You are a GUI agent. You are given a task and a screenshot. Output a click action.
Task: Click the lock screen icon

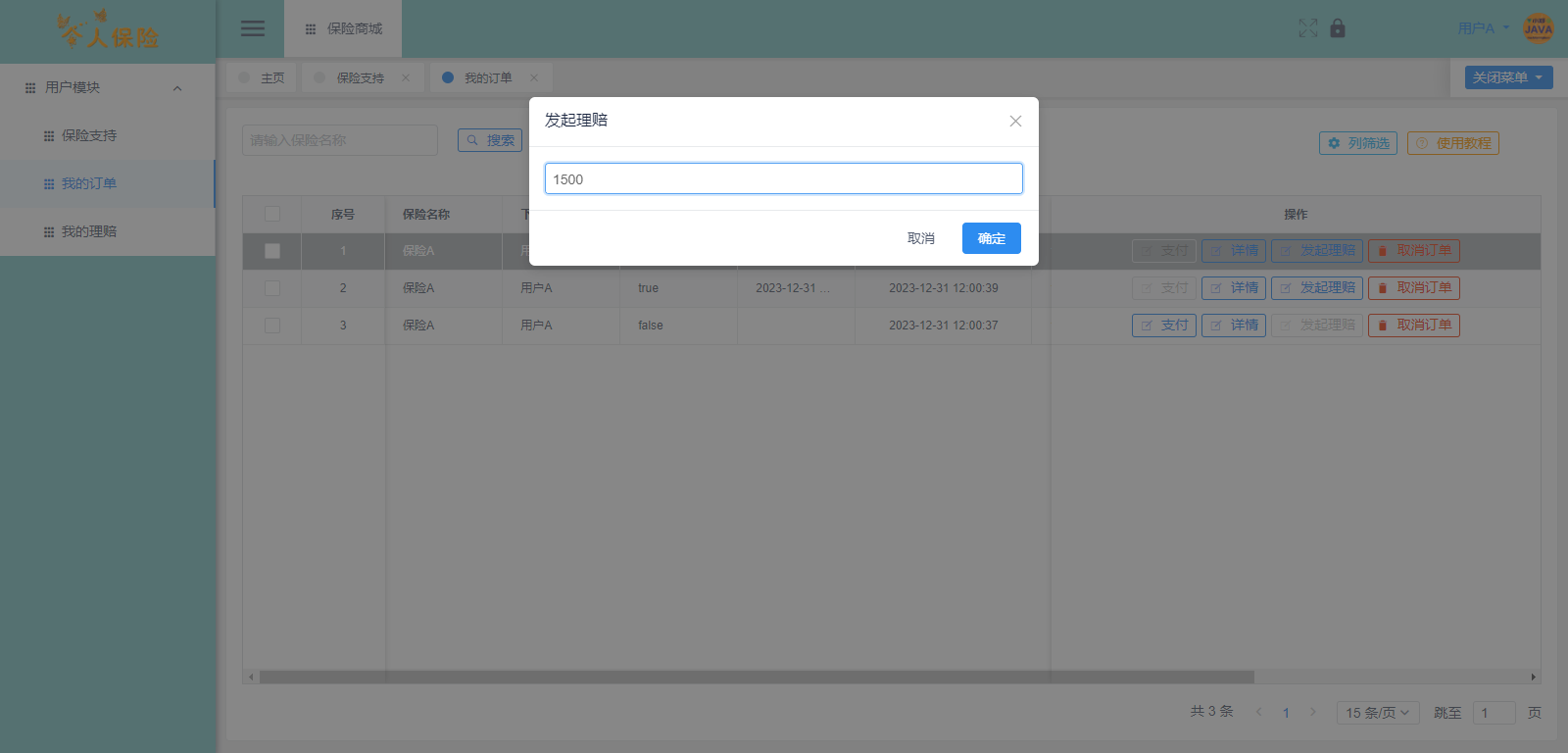(x=1338, y=28)
